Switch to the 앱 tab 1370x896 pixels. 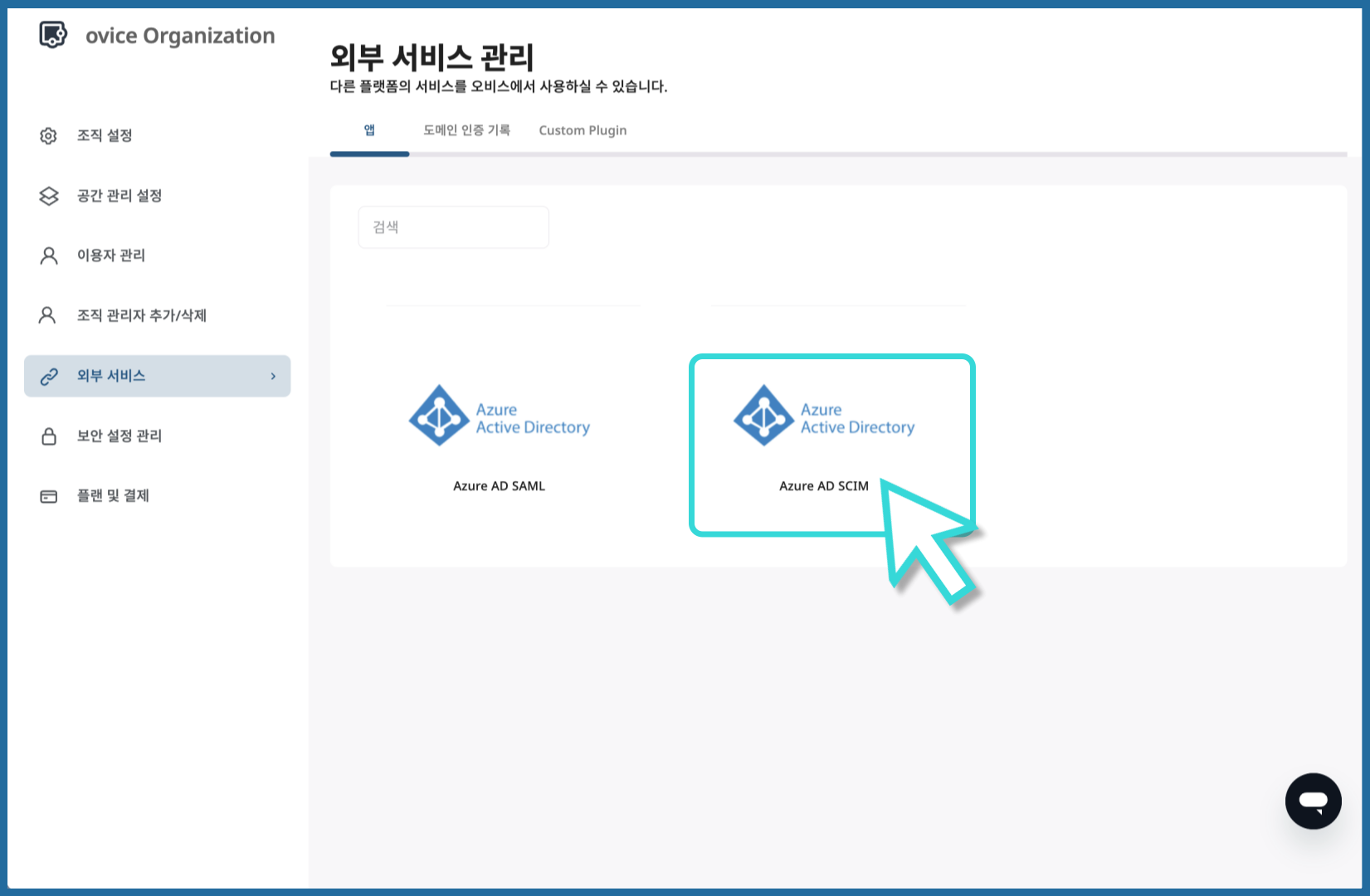pos(369,130)
